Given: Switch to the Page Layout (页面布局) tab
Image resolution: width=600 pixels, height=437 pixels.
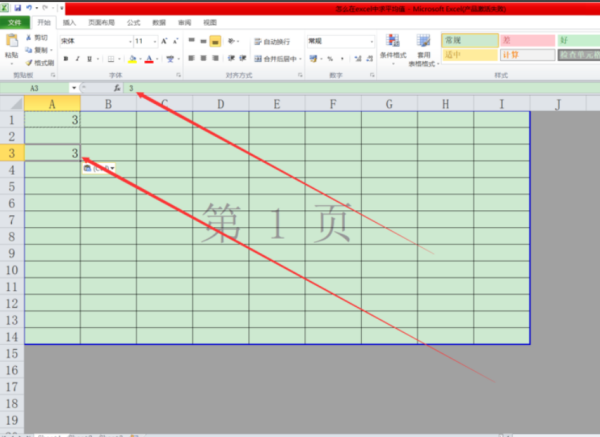Looking at the screenshot, I should 101,23.
